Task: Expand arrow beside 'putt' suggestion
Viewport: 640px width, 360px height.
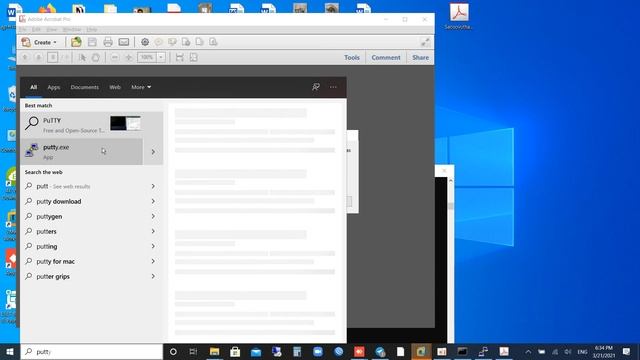Action: [x=153, y=186]
